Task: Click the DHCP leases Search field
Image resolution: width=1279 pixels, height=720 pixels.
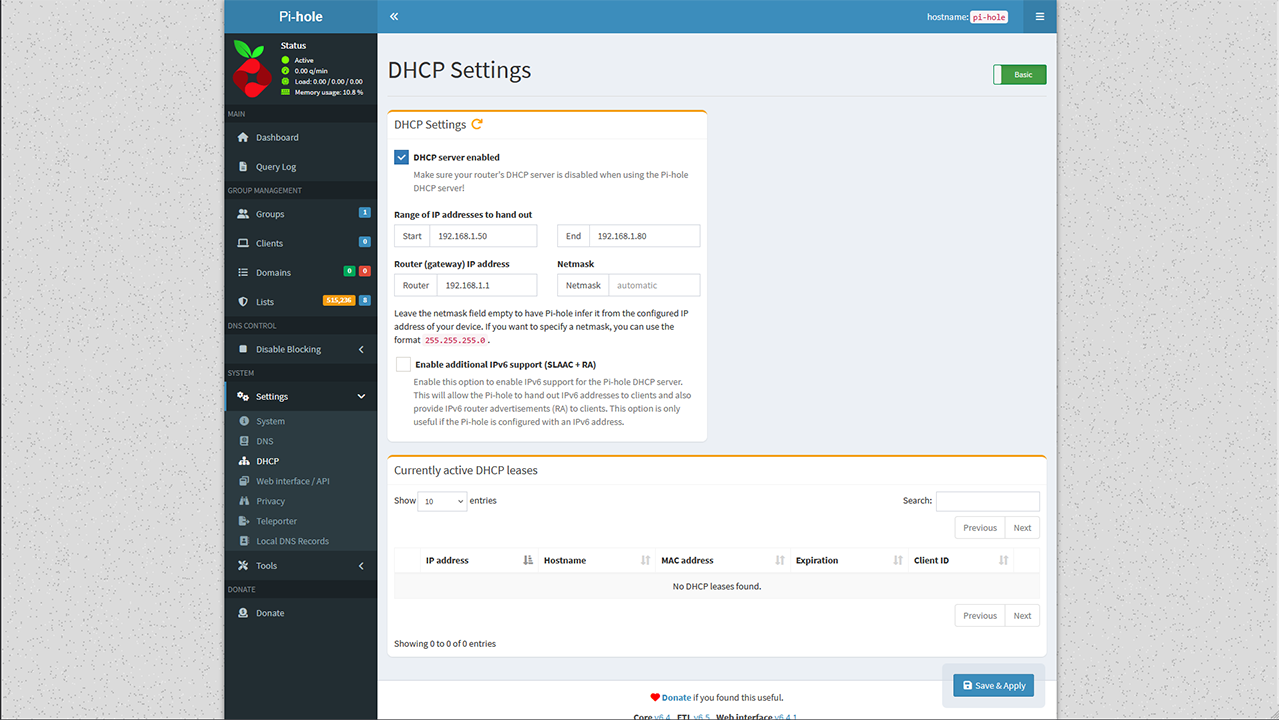Action: pos(987,501)
